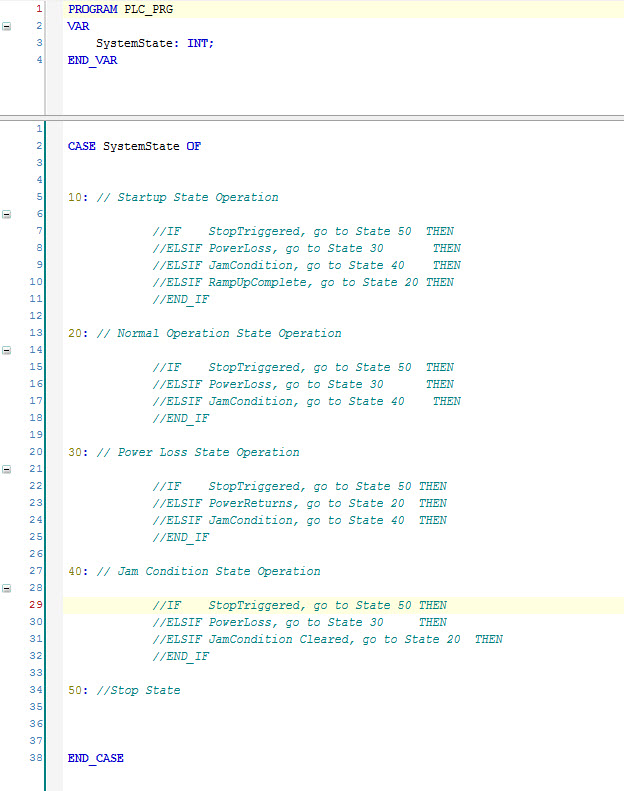Click line number 29 in the gutter

(36, 605)
